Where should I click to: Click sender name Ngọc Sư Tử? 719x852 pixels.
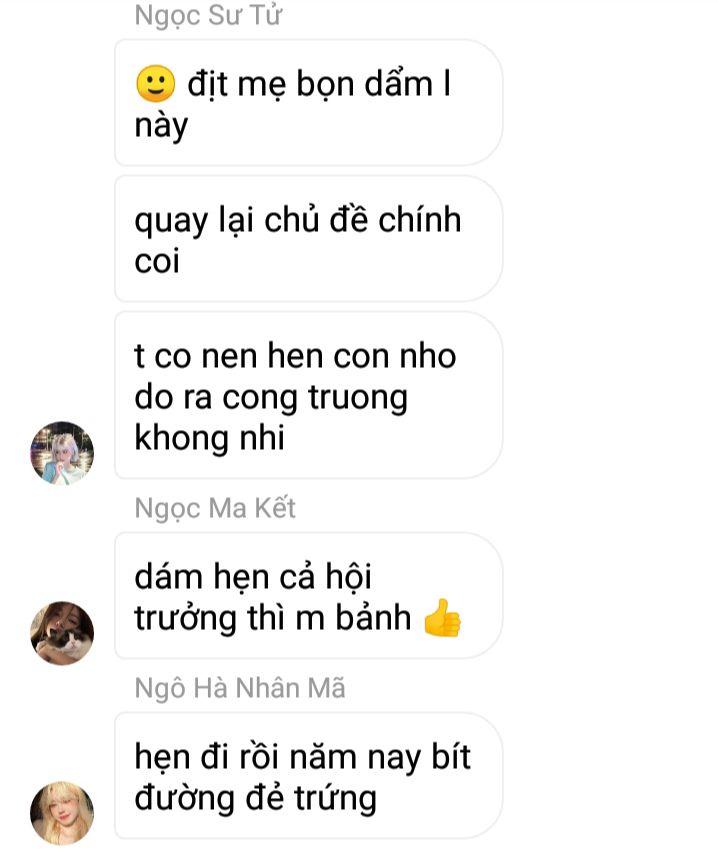click(208, 15)
